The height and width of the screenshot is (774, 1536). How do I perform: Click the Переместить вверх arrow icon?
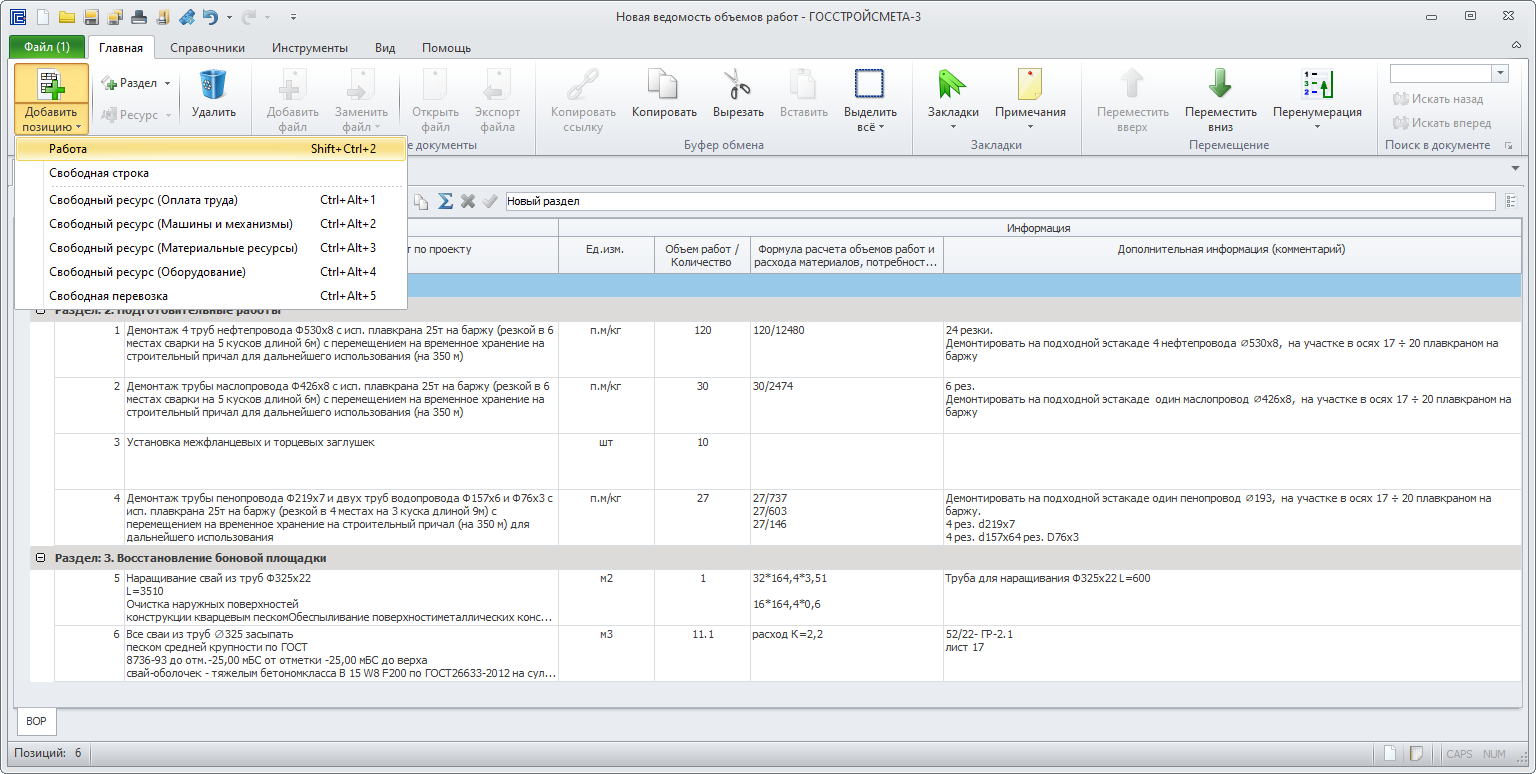1132,84
